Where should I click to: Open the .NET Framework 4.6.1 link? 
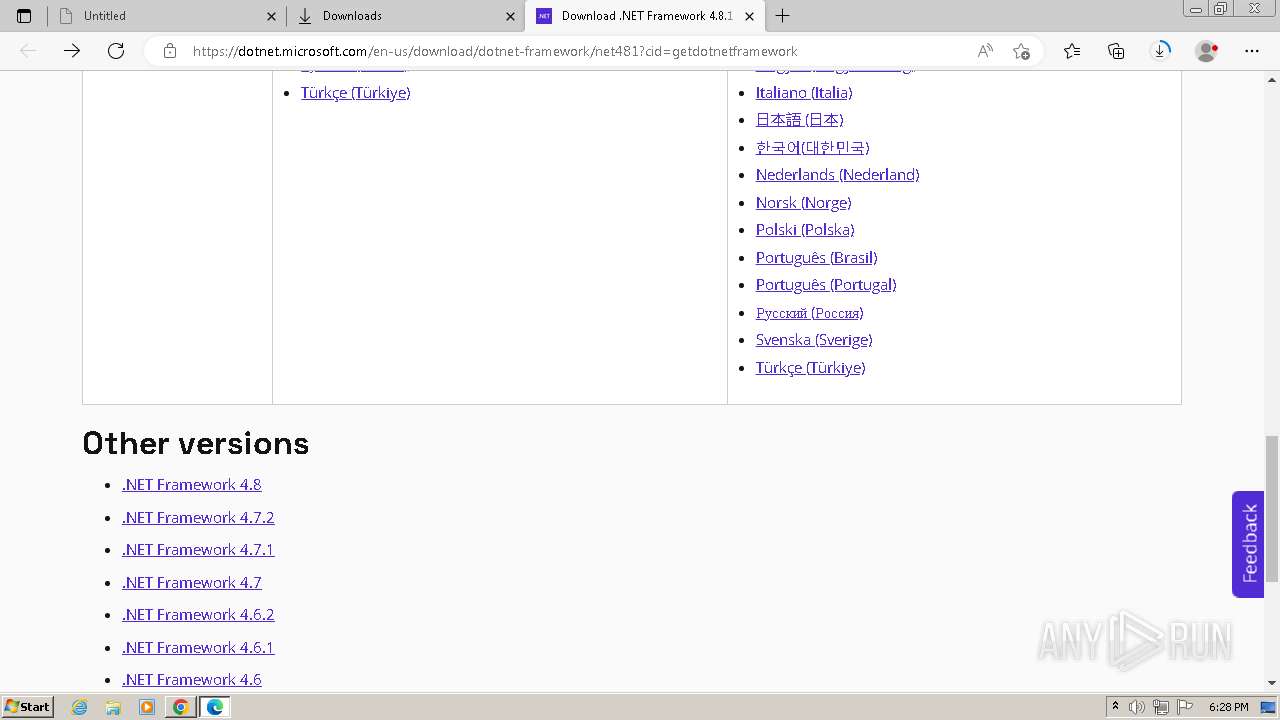click(x=198, y=648)
